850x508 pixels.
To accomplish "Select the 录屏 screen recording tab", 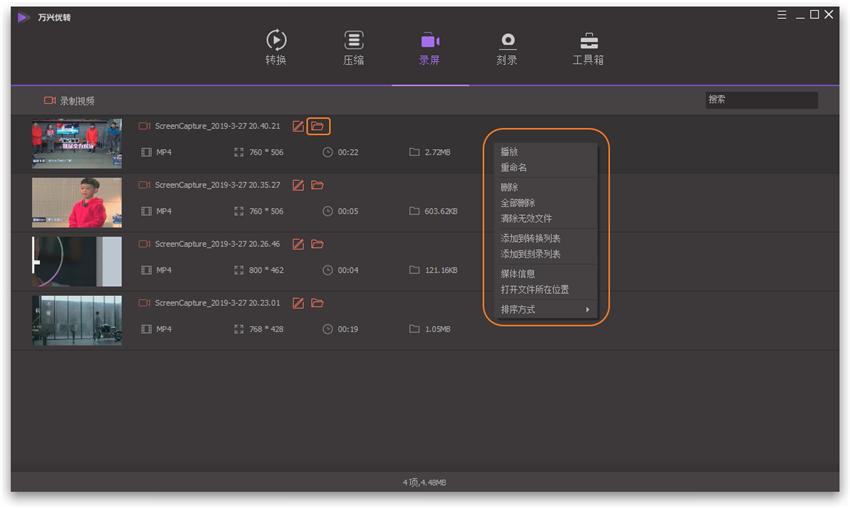I will (429, 47).
